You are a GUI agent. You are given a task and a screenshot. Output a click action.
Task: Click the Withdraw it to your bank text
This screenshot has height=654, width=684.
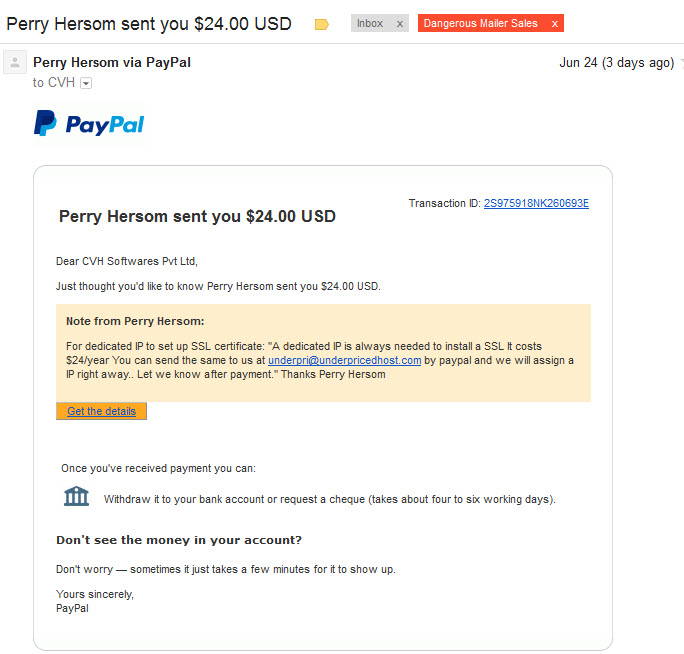pos(329,499)
